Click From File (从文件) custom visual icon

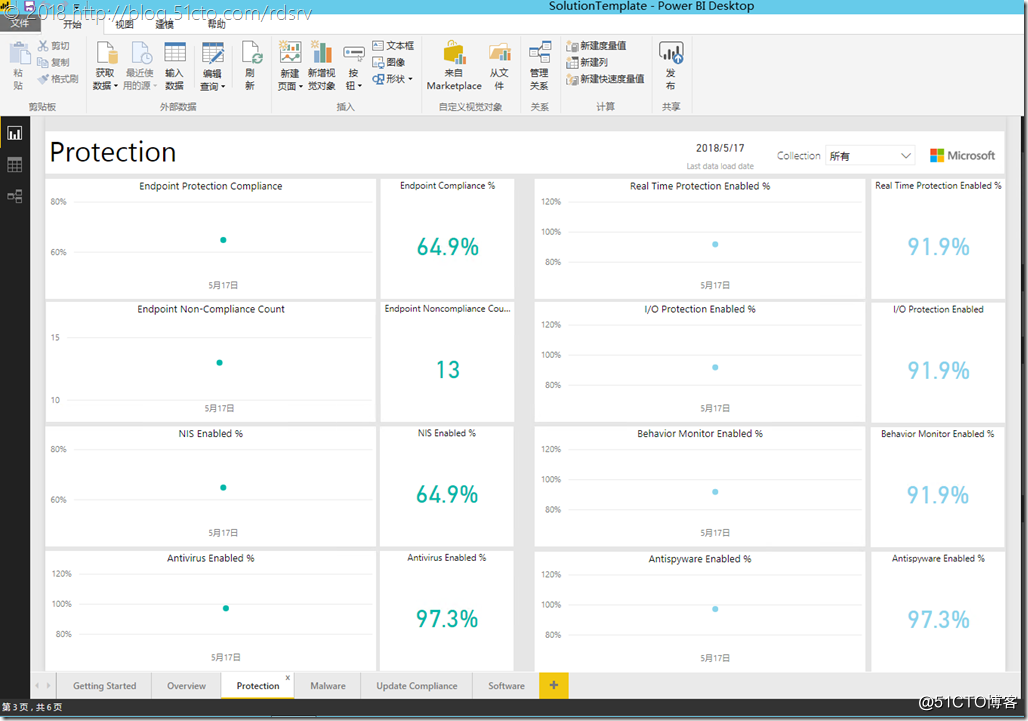click(x=500, y=54)
